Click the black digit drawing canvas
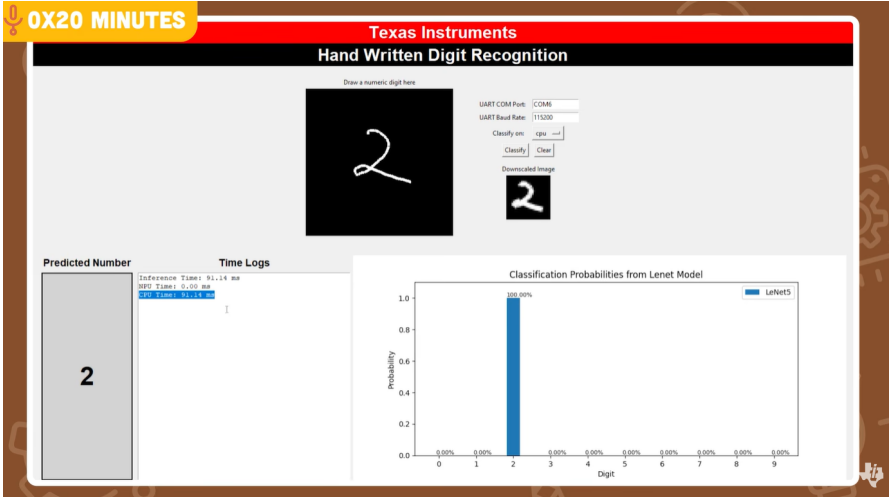The width and height of the screenshot is (891, 497). 379,162
